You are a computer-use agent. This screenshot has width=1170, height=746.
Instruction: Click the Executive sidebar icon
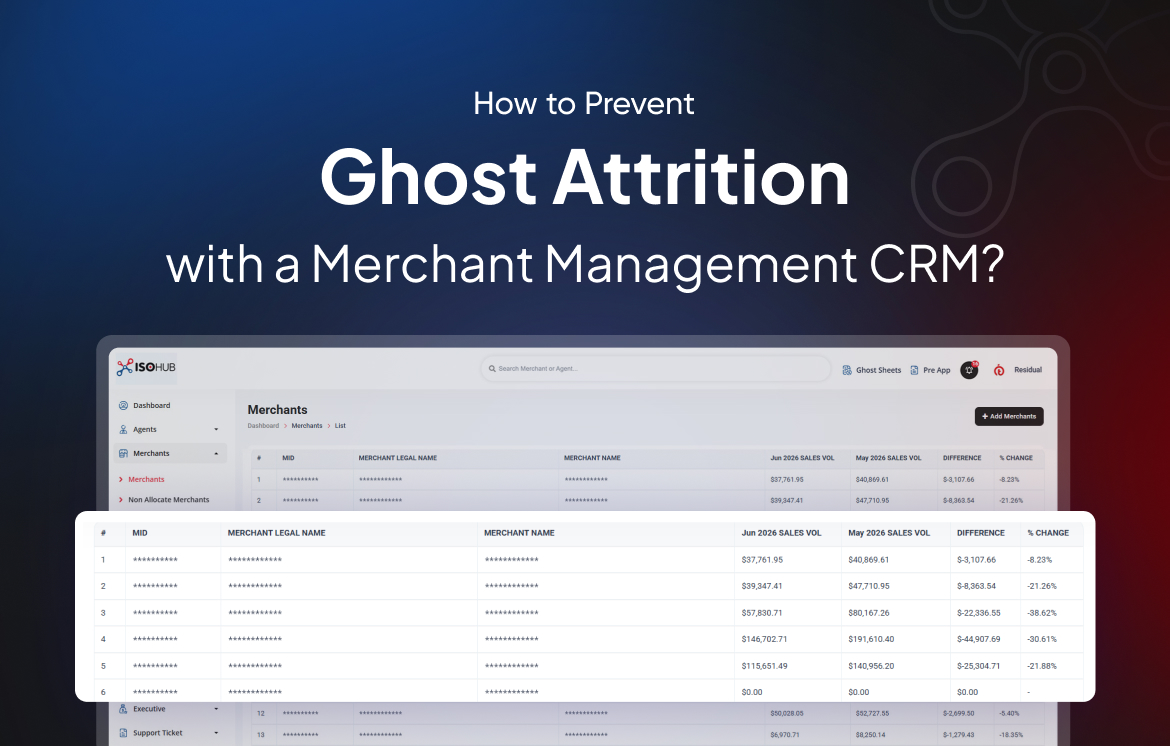(x=123, y=709)
